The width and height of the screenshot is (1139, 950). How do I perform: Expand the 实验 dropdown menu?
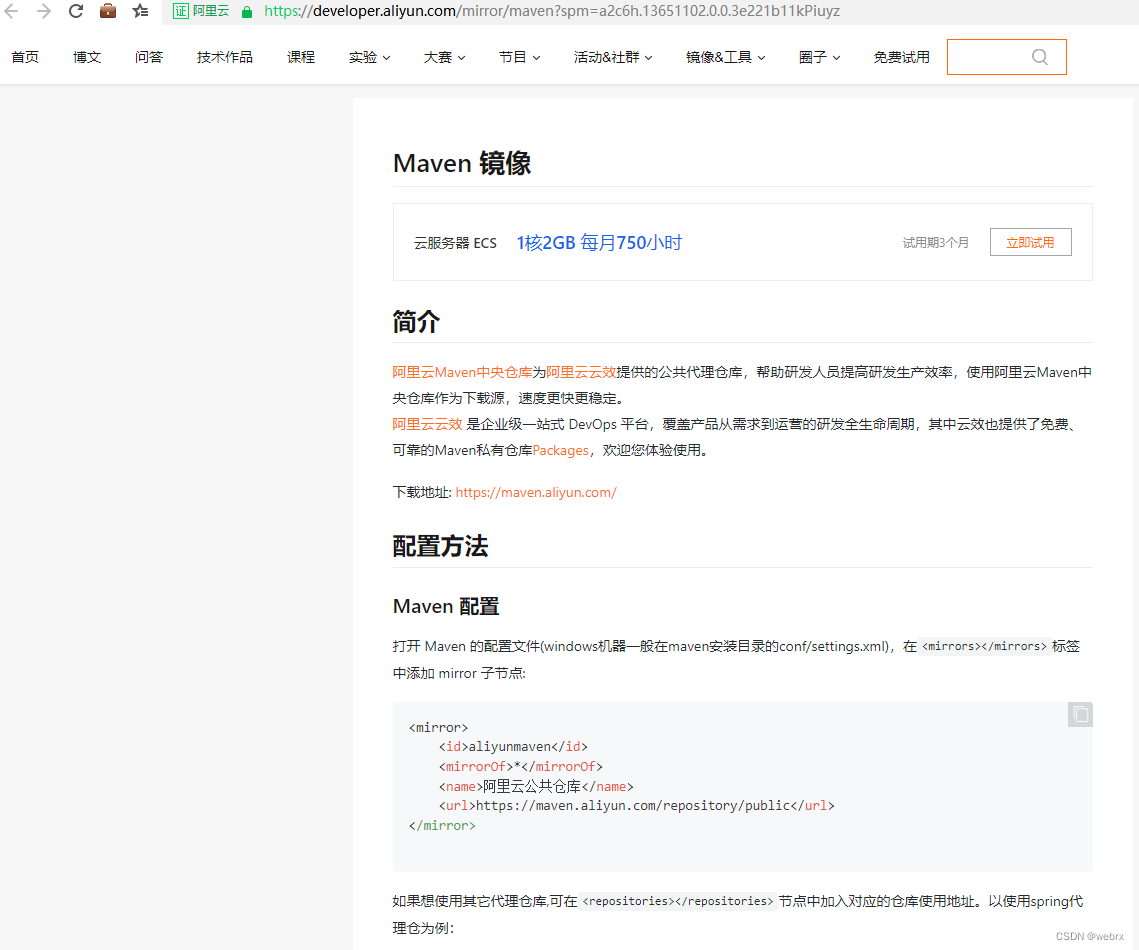coord(369,57)
